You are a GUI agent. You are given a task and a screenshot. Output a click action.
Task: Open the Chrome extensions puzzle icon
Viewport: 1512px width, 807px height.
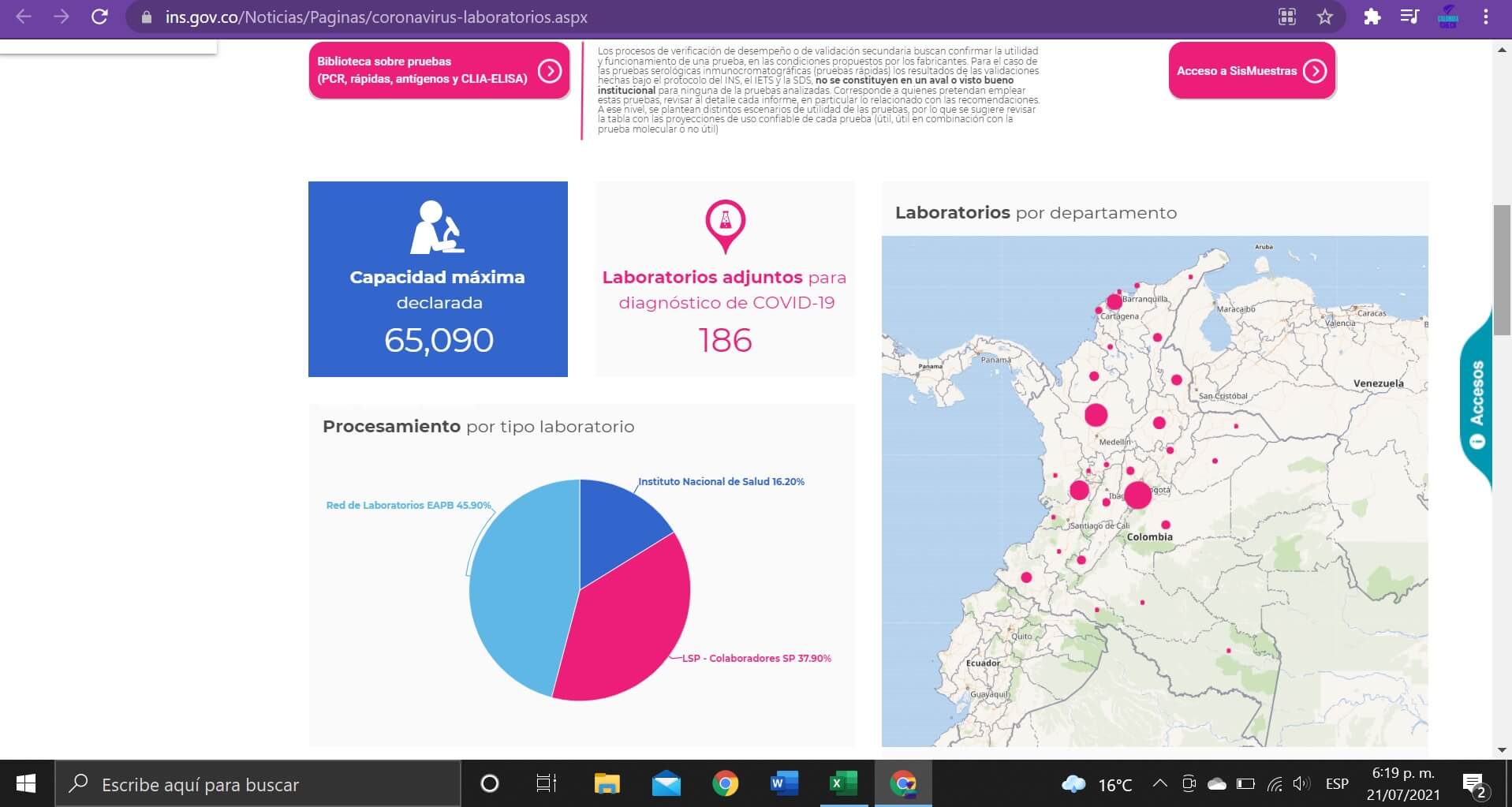coord(1372,17)
